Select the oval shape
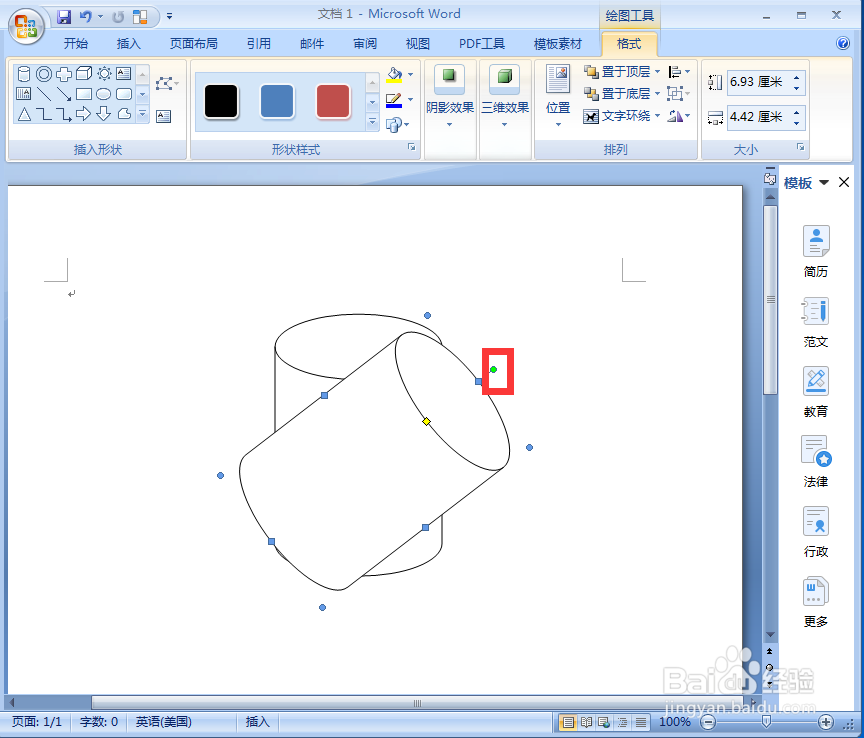 [x=104, y=94]
